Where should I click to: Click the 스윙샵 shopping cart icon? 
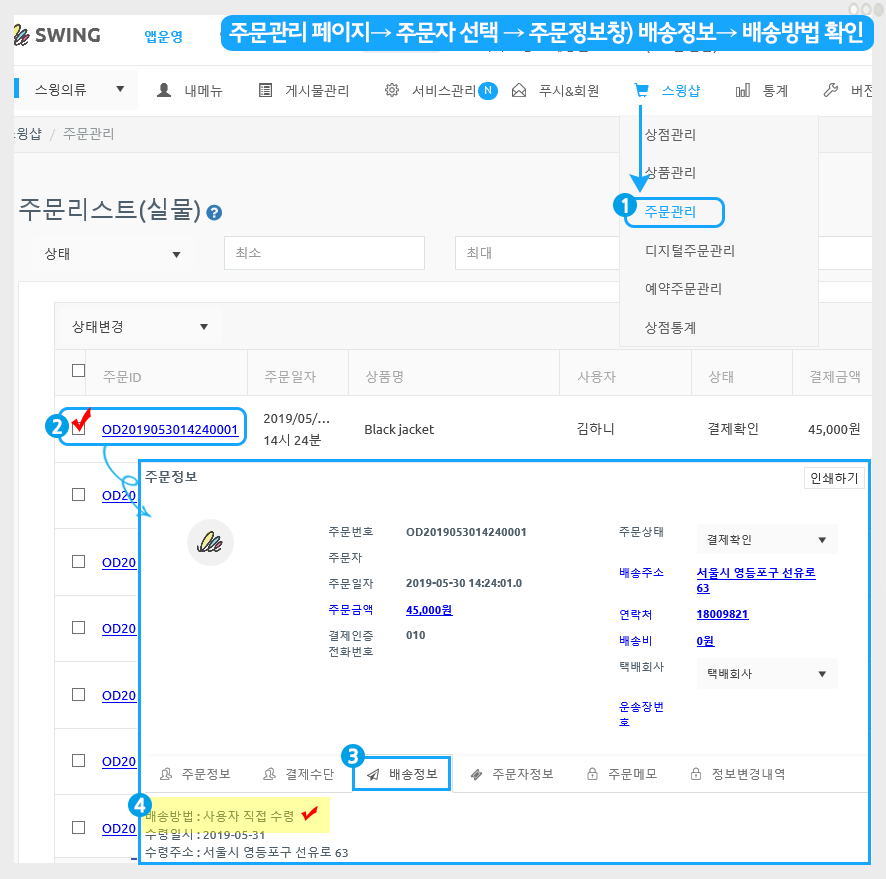click(x=641, y=91)
